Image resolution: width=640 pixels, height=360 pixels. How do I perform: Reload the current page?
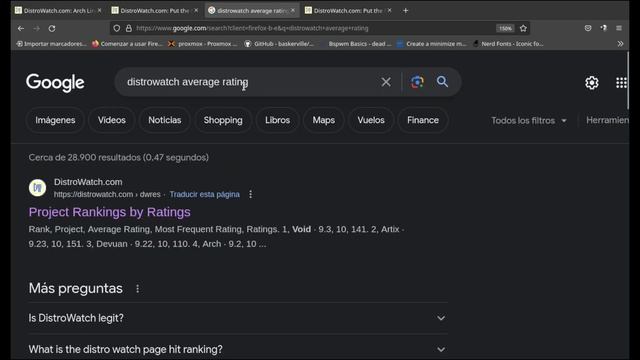[x=52, y=28]
